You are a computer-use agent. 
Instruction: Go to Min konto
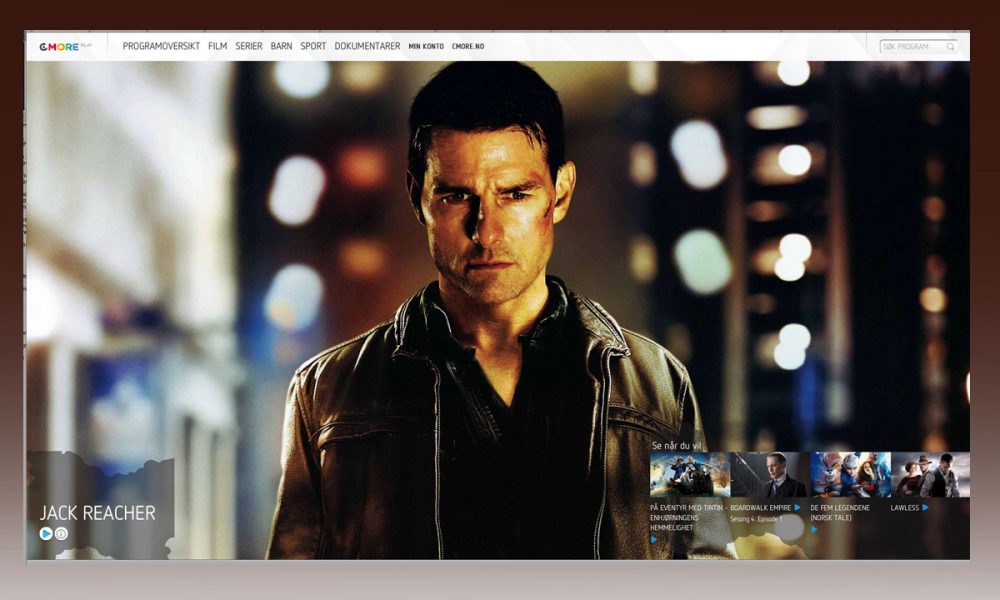click(426, 47)
